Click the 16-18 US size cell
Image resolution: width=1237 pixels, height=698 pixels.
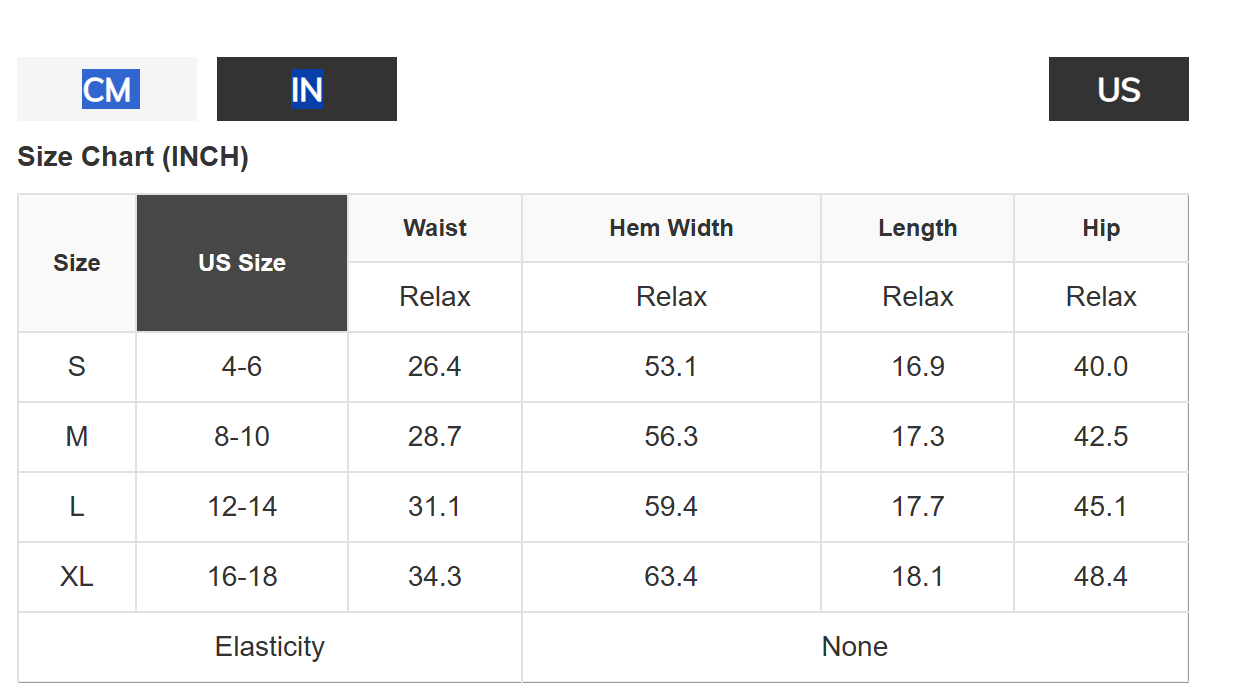242,577
